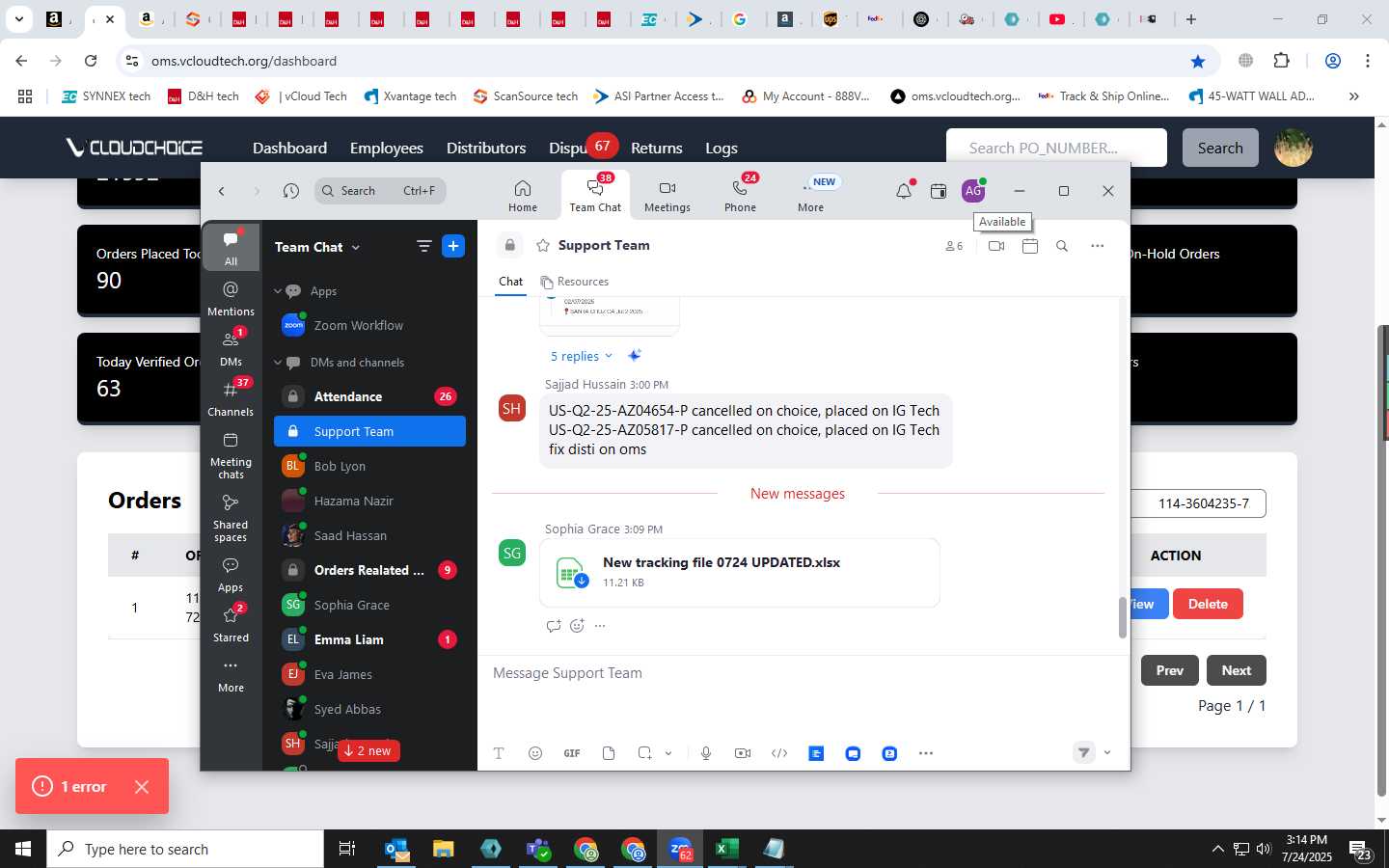Star the Support Team channel

tap(543, 246)
